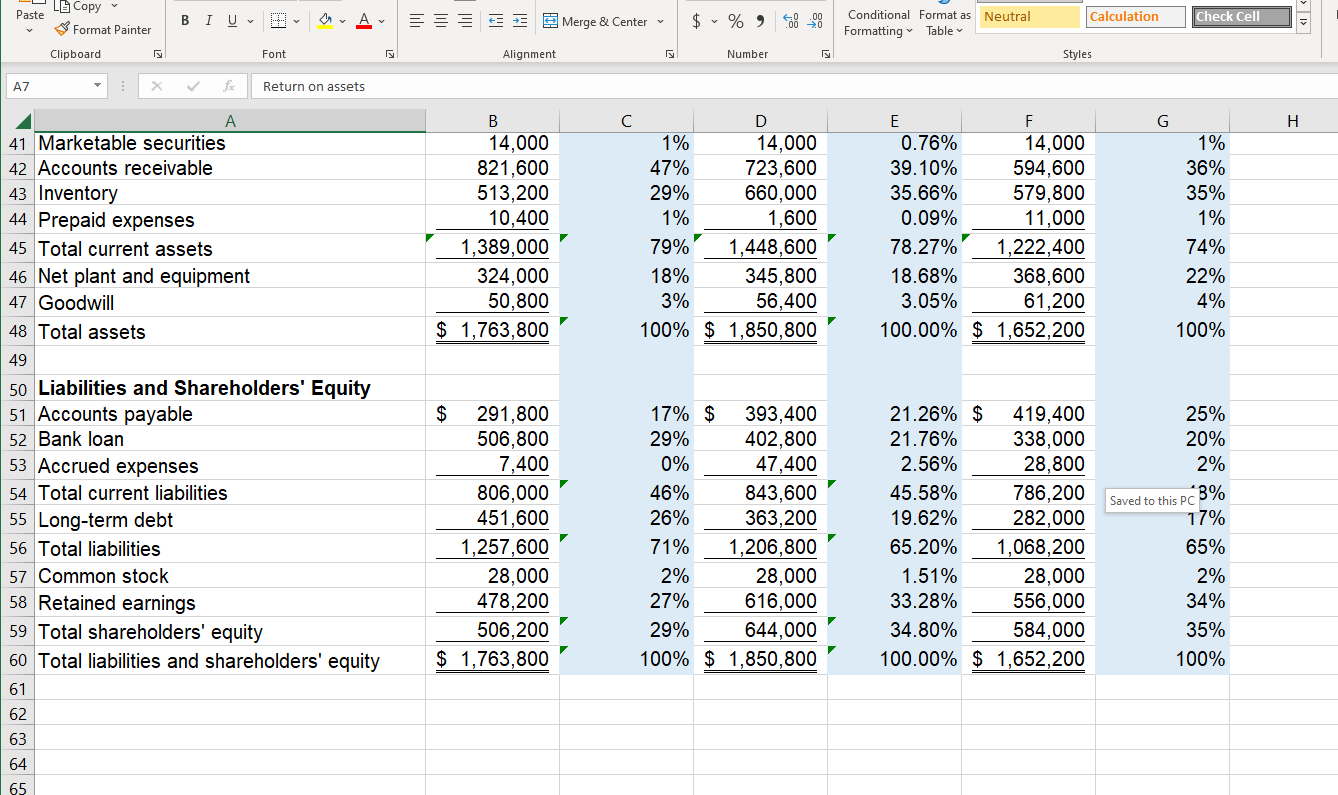Image resolution: width=1338 pixels, height=795 pixels.
Task: Open Font settings dialog launcher
Action: click(390, 54)
